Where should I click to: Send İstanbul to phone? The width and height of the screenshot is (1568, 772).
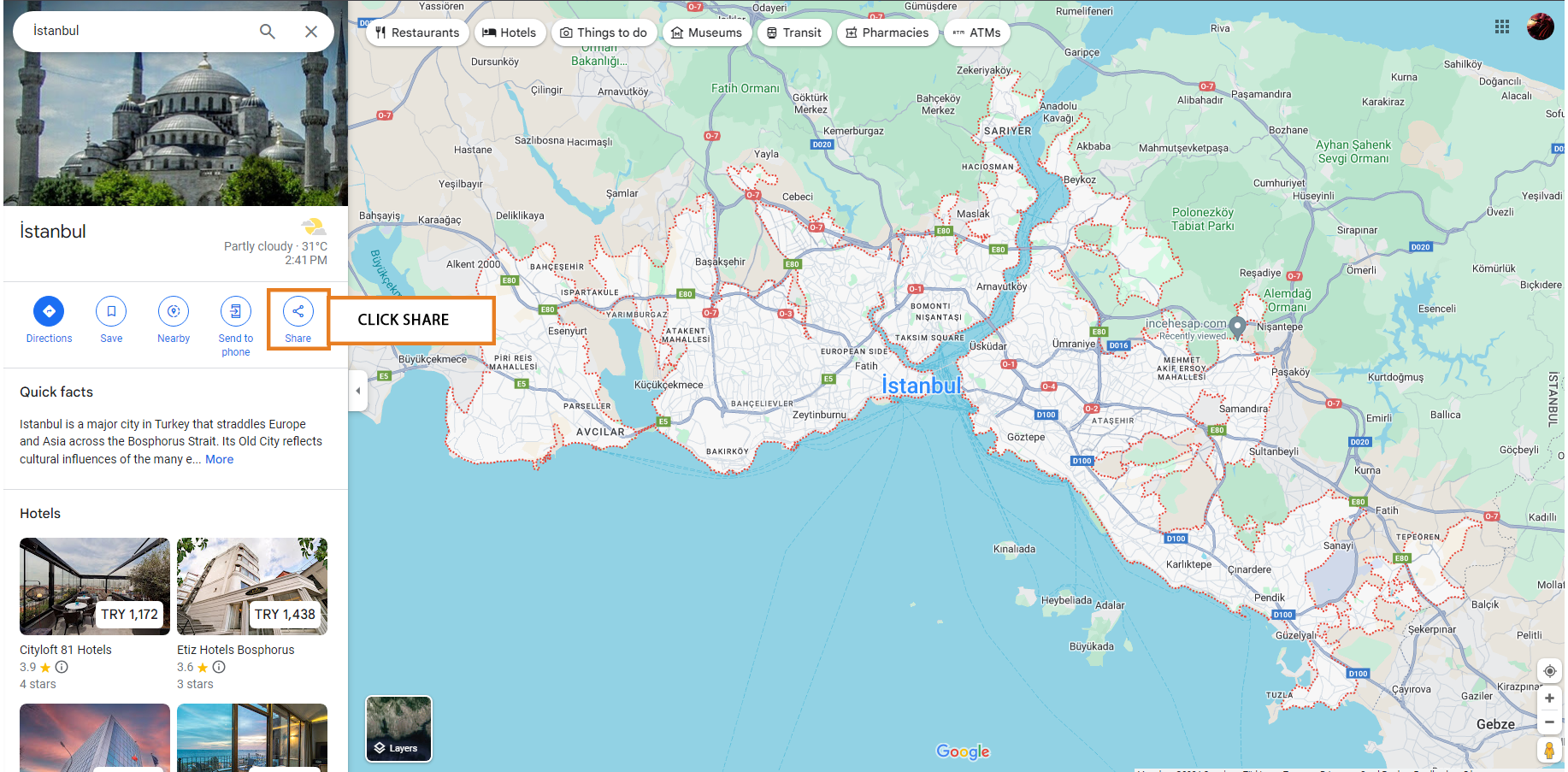pos(236,327)
